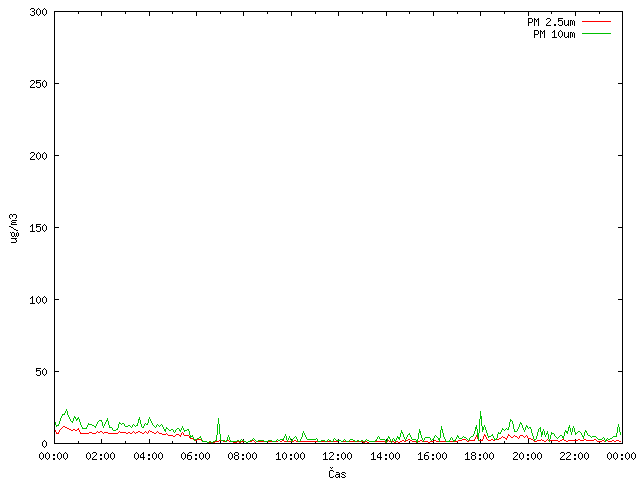
Task: Click the 14:00 time label
Action: 385,456
